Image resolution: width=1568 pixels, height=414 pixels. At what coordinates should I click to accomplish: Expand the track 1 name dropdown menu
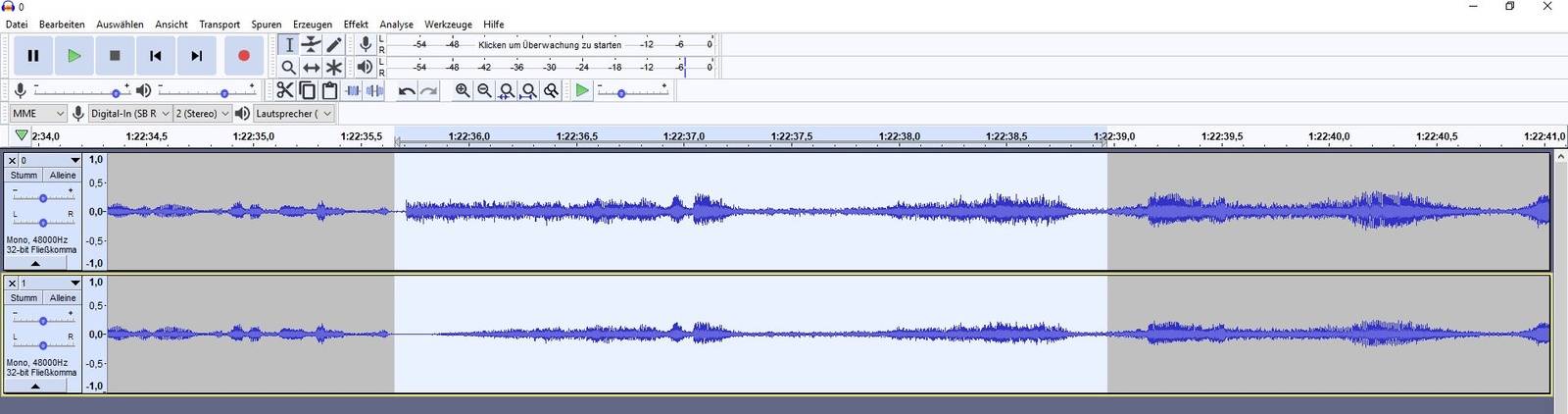[x=74, y=284]
